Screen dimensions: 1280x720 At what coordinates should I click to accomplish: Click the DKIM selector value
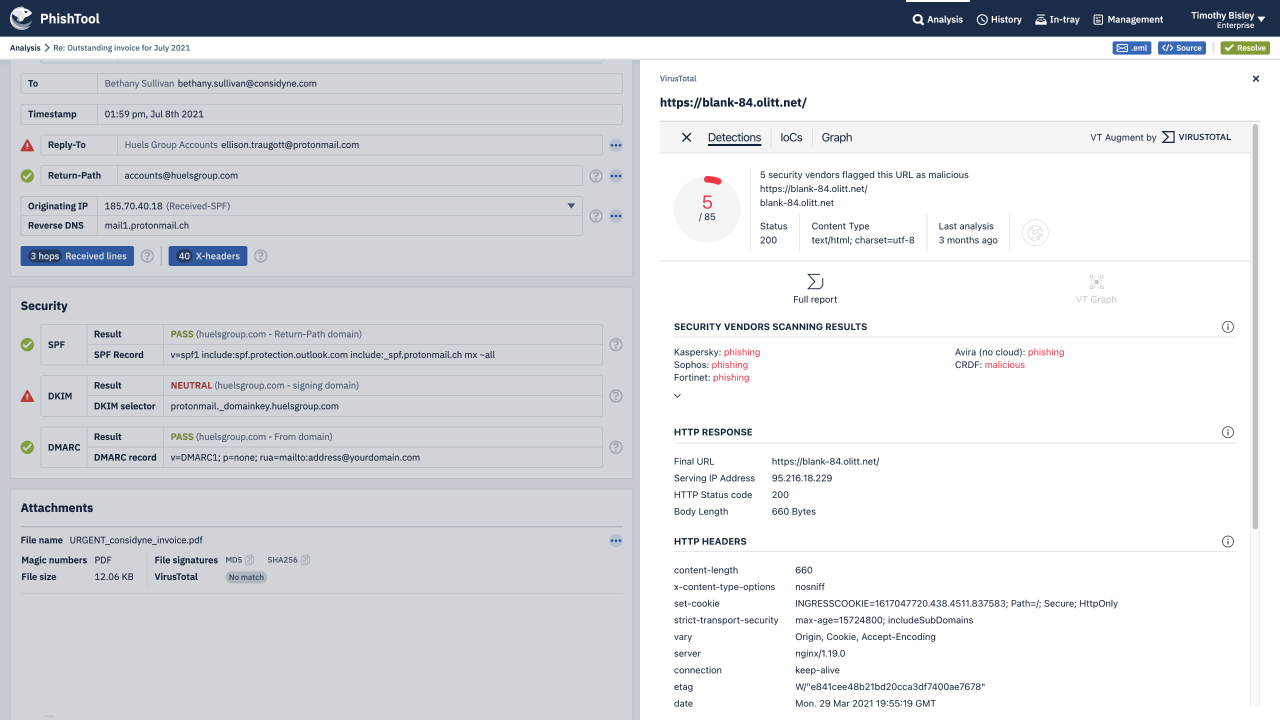click(x=255, y=406)
